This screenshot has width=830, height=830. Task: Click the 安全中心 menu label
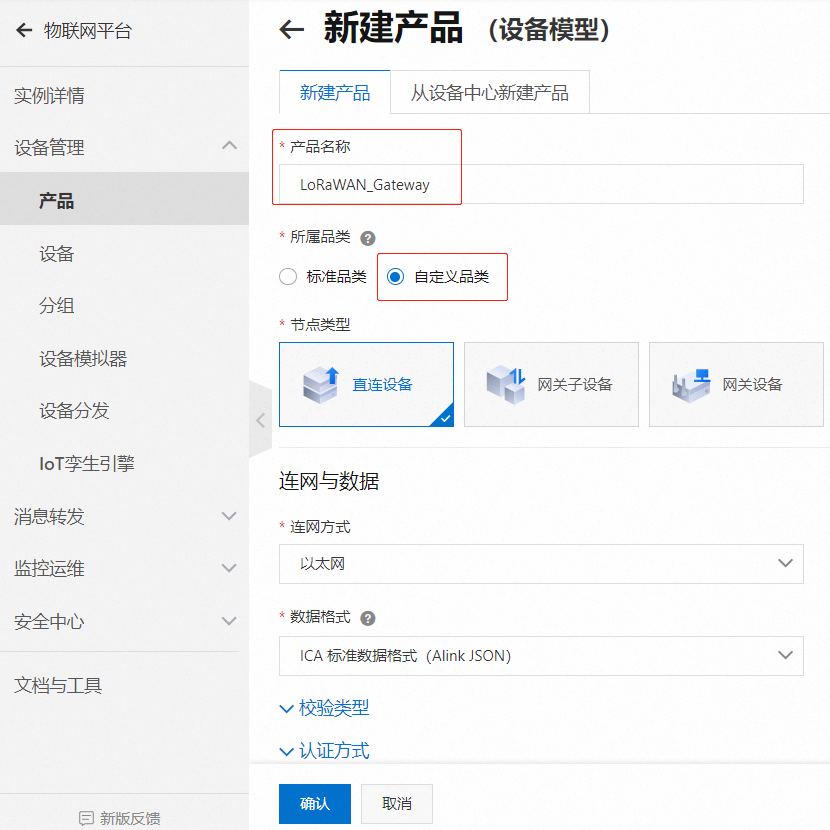pyautogui.click(x=49, y=621)
